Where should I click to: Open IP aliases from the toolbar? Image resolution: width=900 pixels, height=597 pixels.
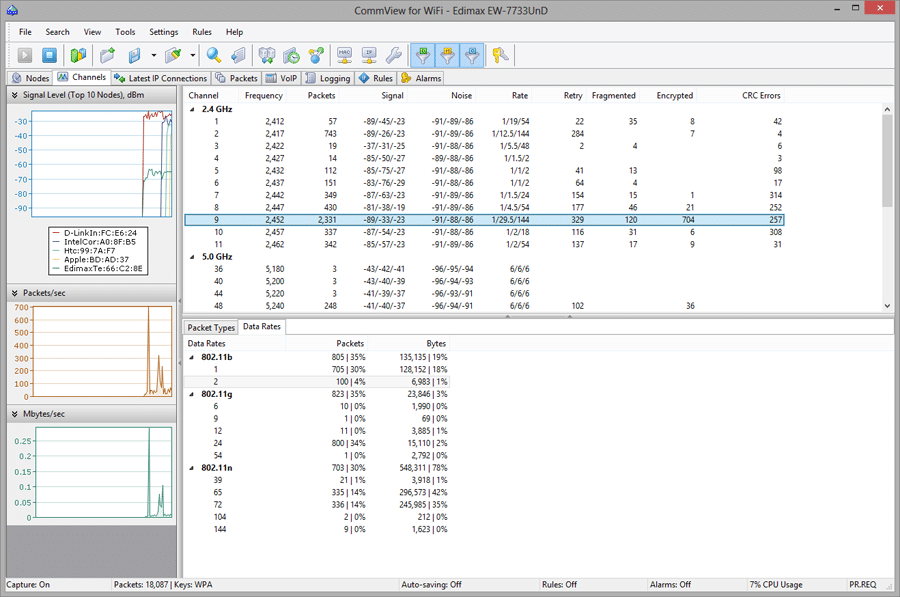pyautogui.click(x=367, y=56)
